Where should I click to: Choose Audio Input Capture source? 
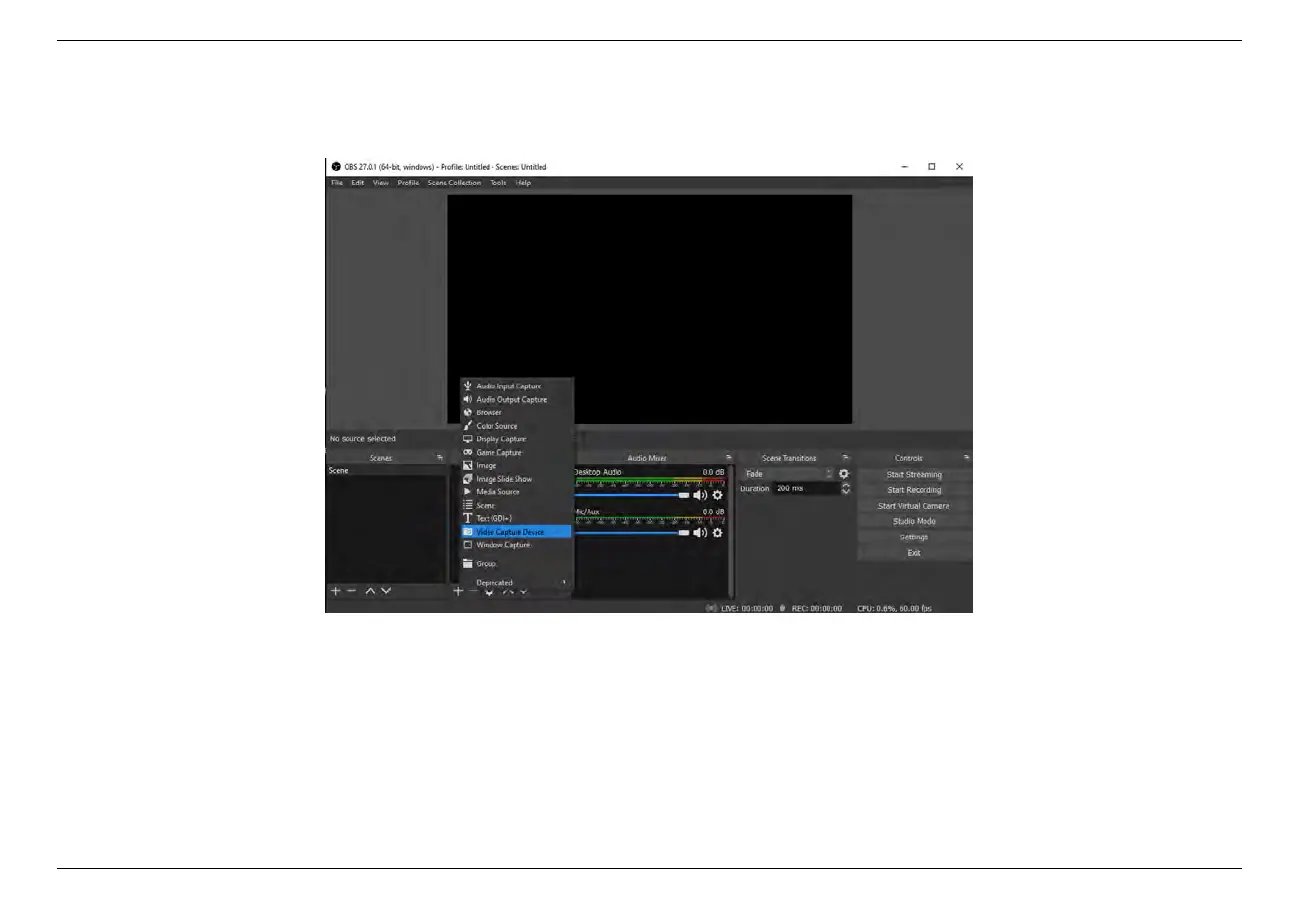point(517,386)
